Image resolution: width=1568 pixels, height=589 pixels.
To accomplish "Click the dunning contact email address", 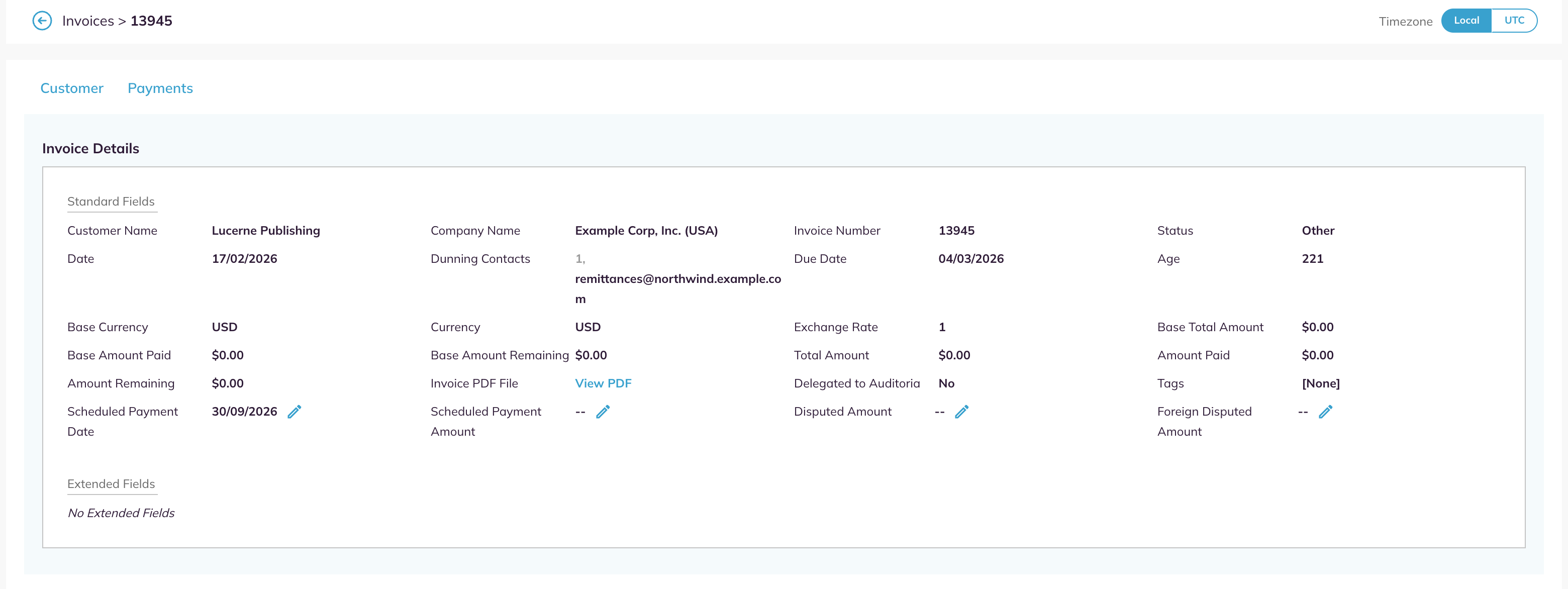I will pos(677,288).
